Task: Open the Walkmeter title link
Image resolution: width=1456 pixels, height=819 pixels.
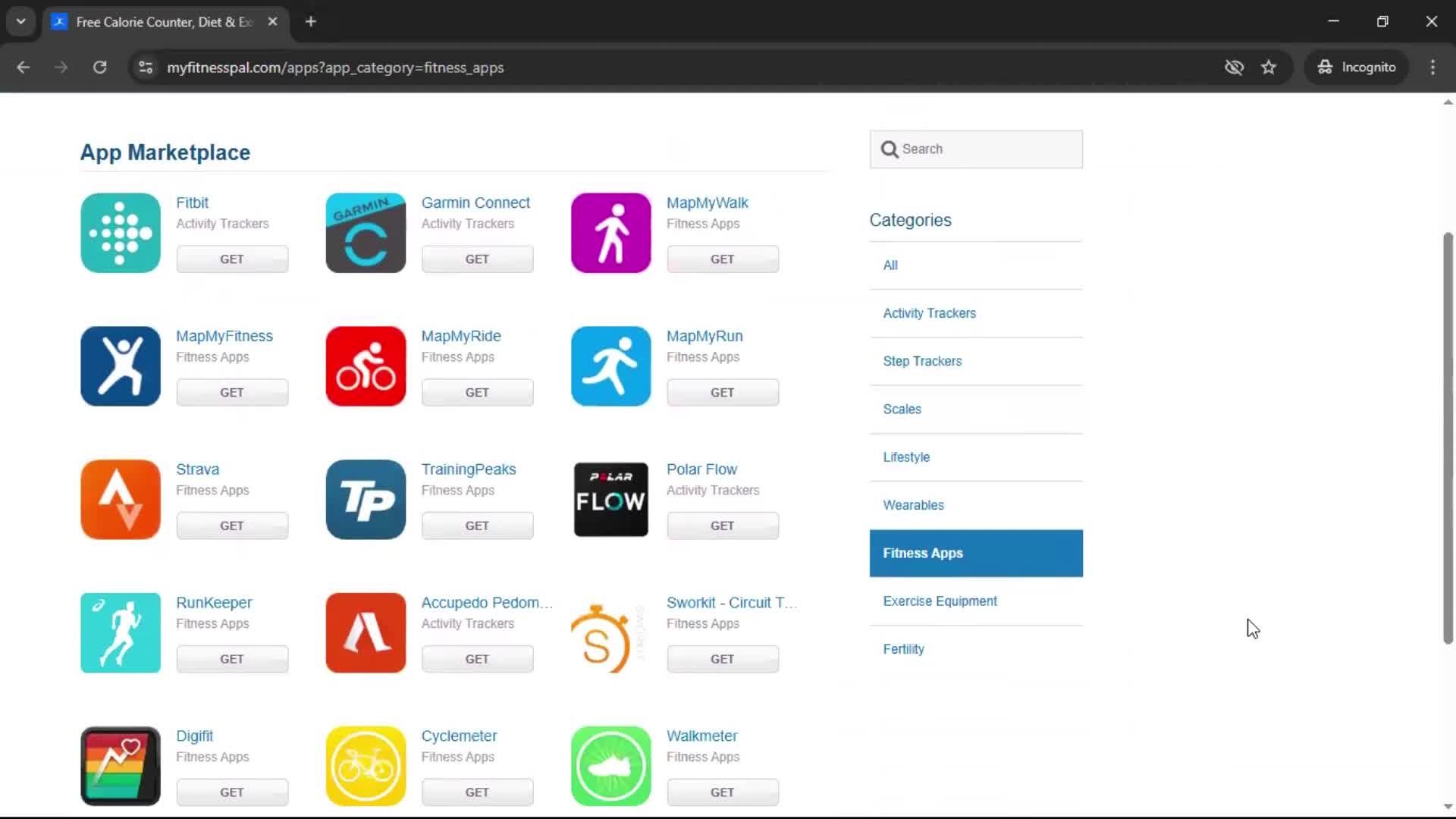Action: 701,736
